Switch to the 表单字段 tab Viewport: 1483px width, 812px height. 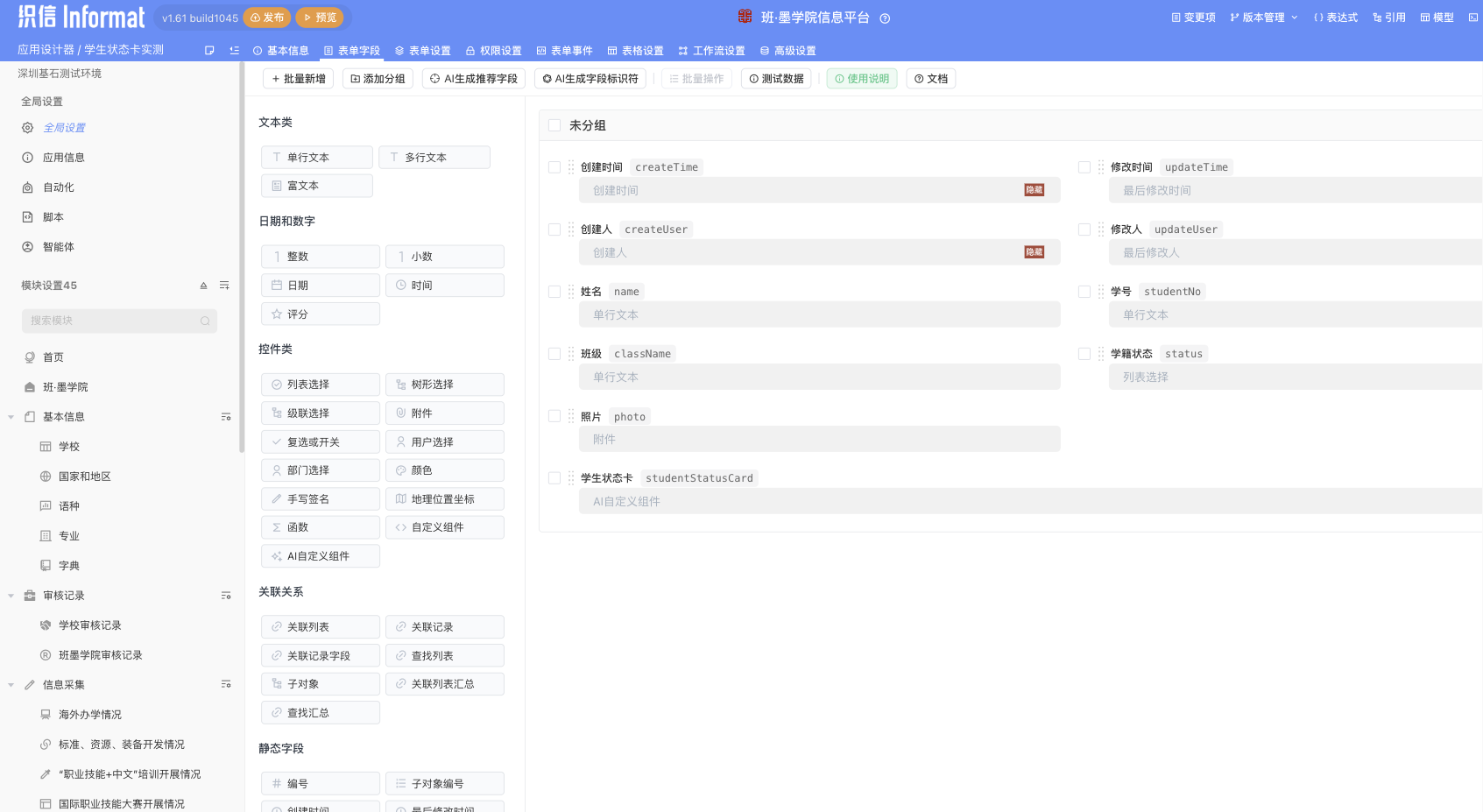(x=352, y=51)
